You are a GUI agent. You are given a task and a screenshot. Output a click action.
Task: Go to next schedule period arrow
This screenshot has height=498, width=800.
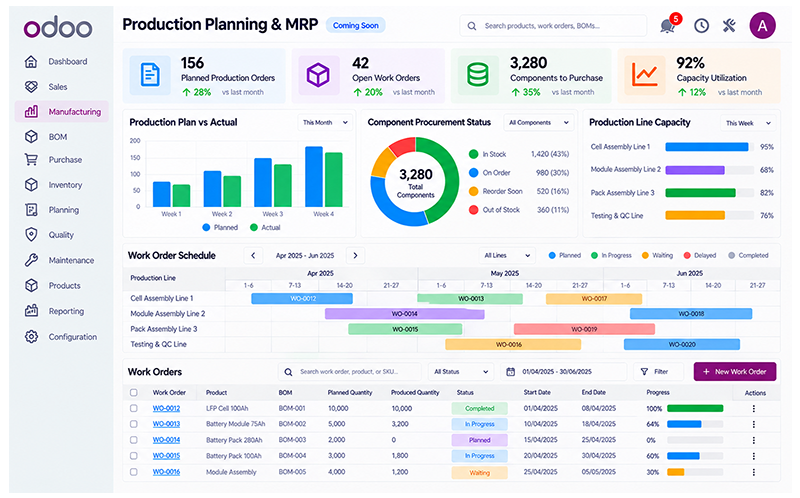[356, 256]
